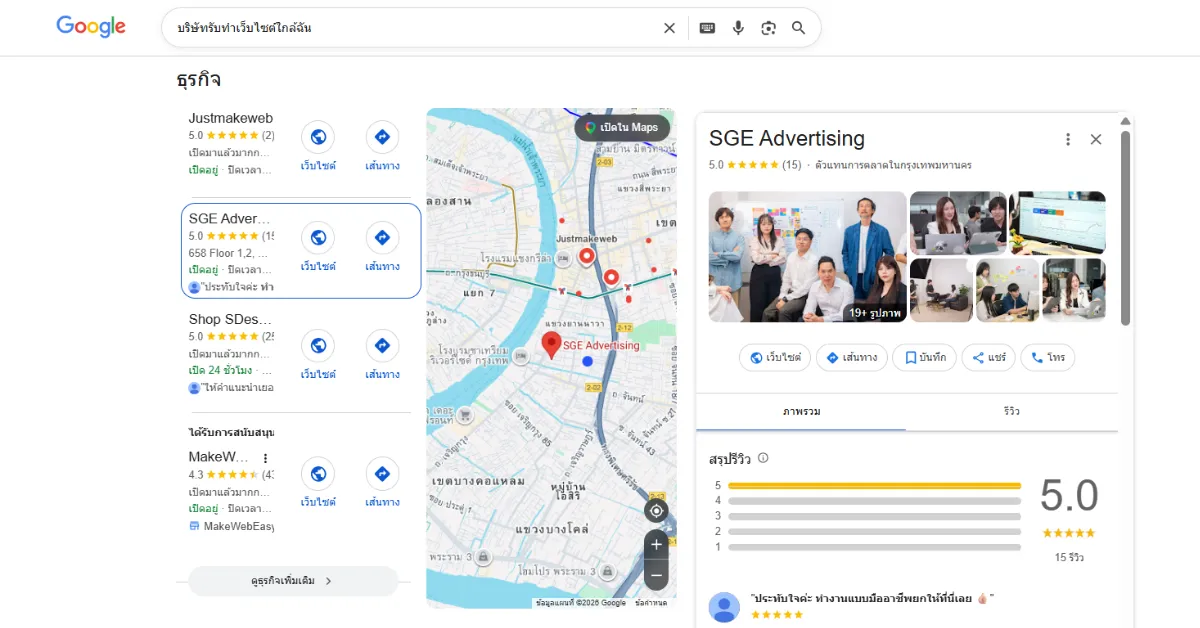Start voice search with microphone
This screenshot has height=628, width=1200.
738,28
